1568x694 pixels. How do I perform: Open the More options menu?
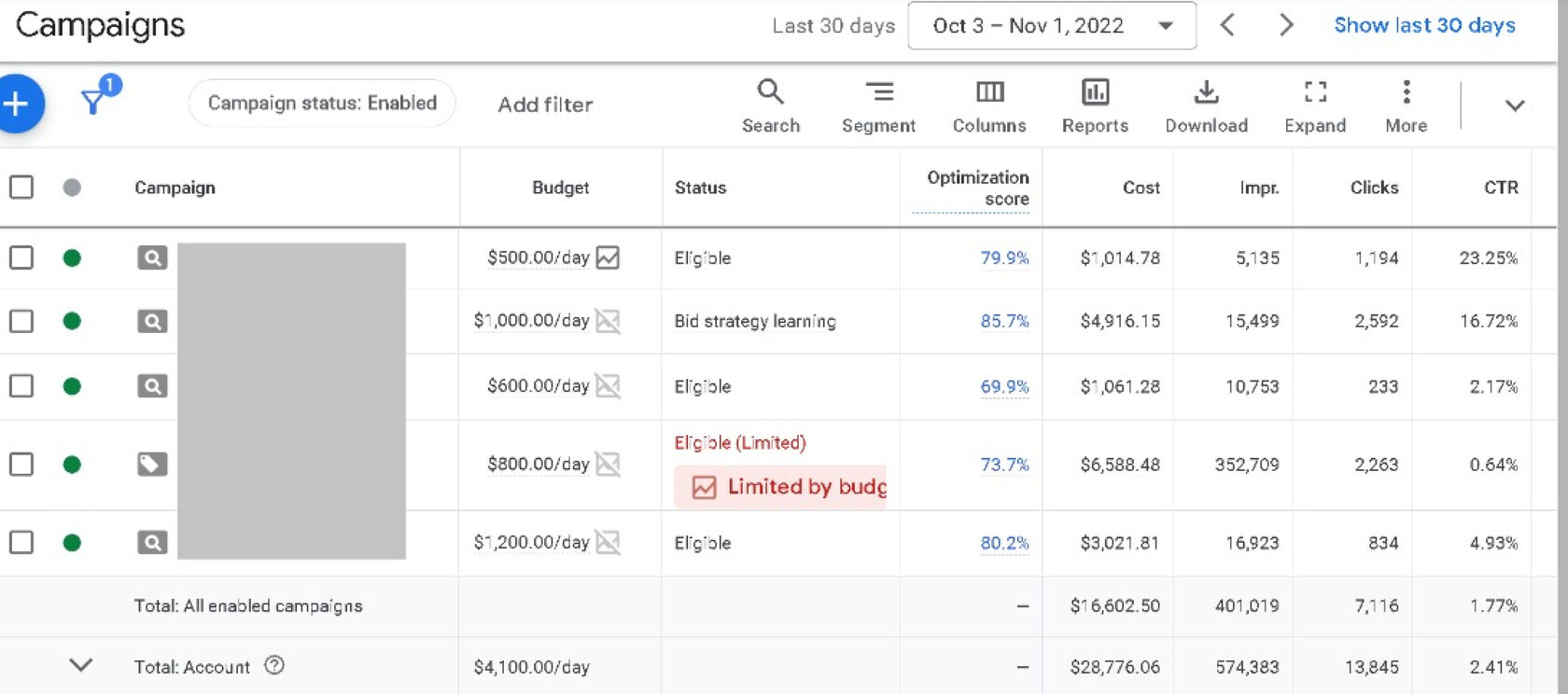point(1407,107)
